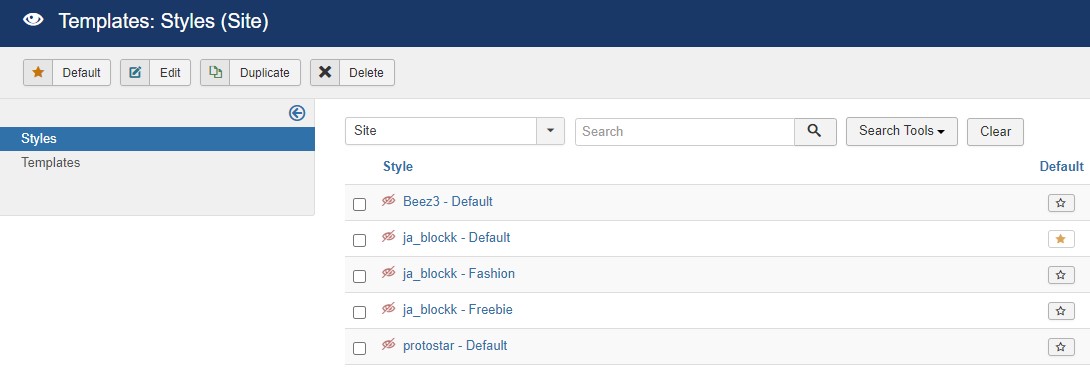Click the Default toolbar button with star

point(67,72)
